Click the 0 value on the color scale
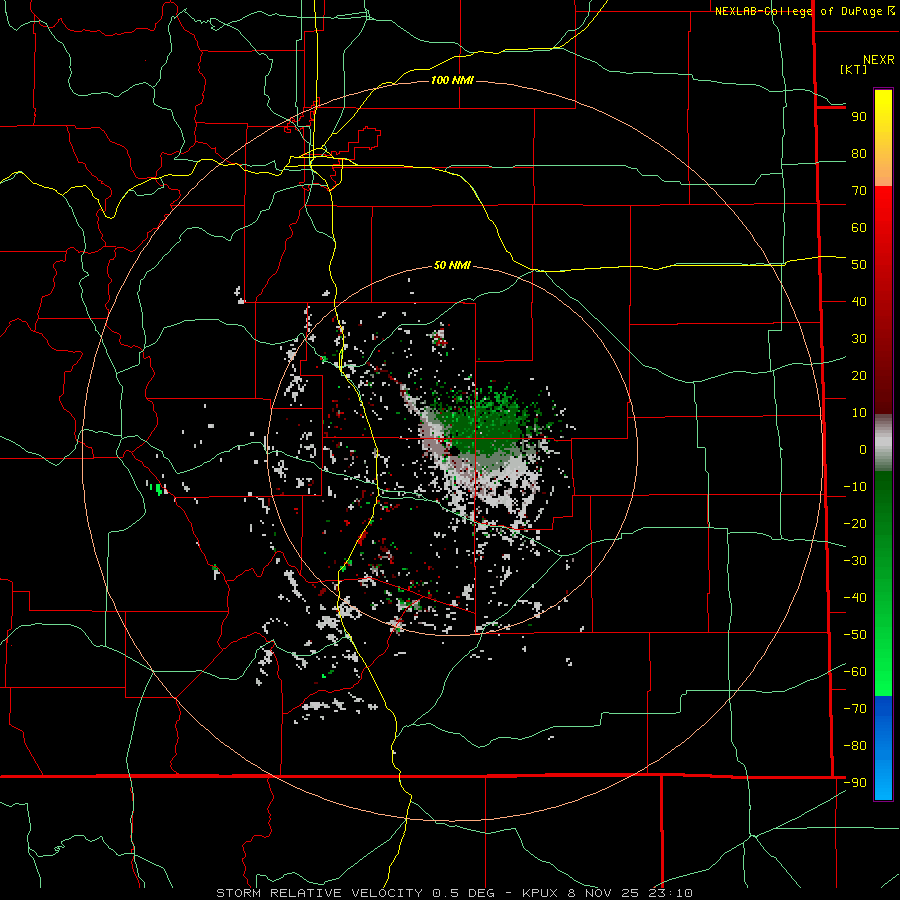Screen dimensions: 900x900 863,450
